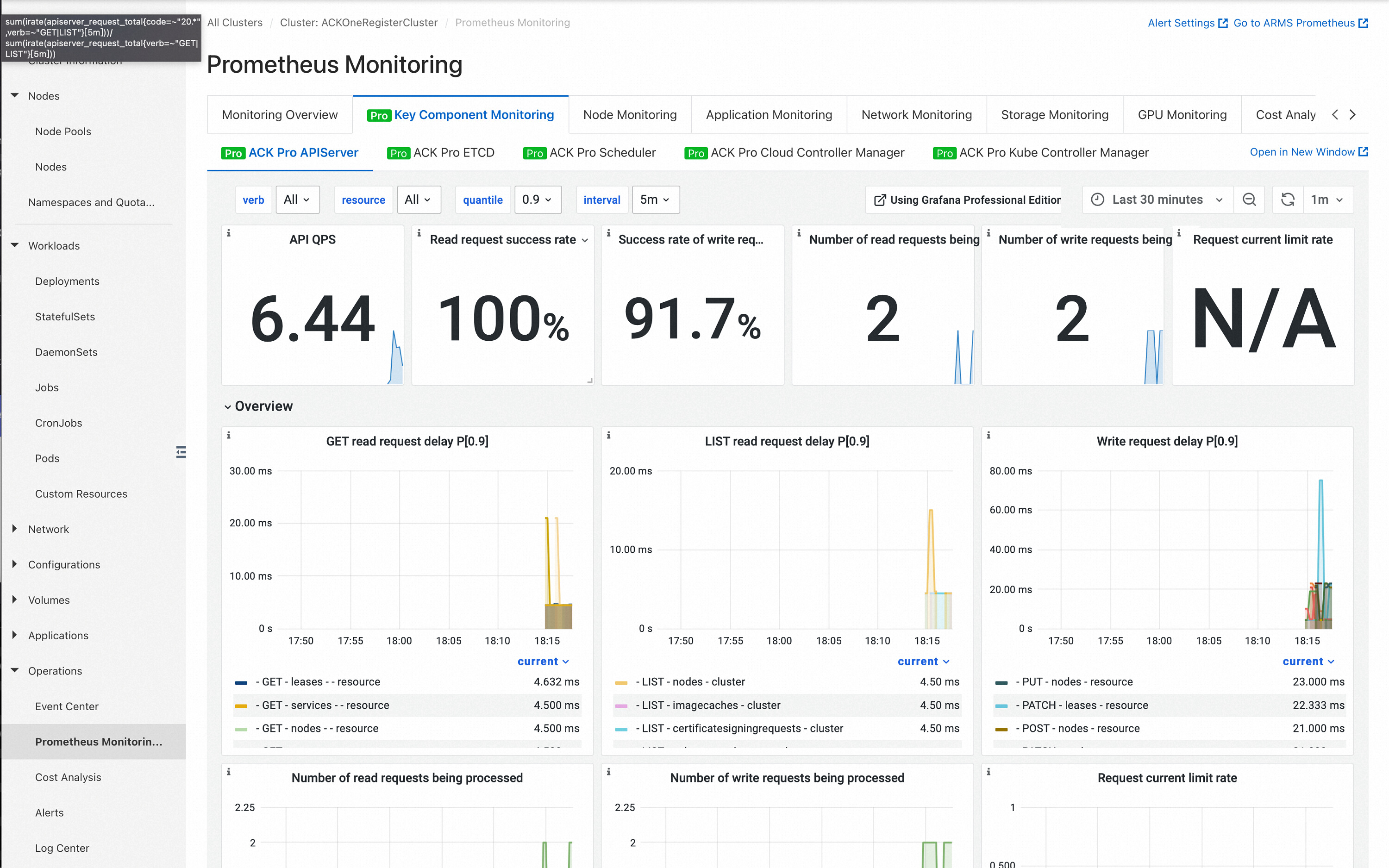Viewport: 1389px width, 868px height.
Task: Click the external link icon beside Open in New Window
Action: 1364,151
